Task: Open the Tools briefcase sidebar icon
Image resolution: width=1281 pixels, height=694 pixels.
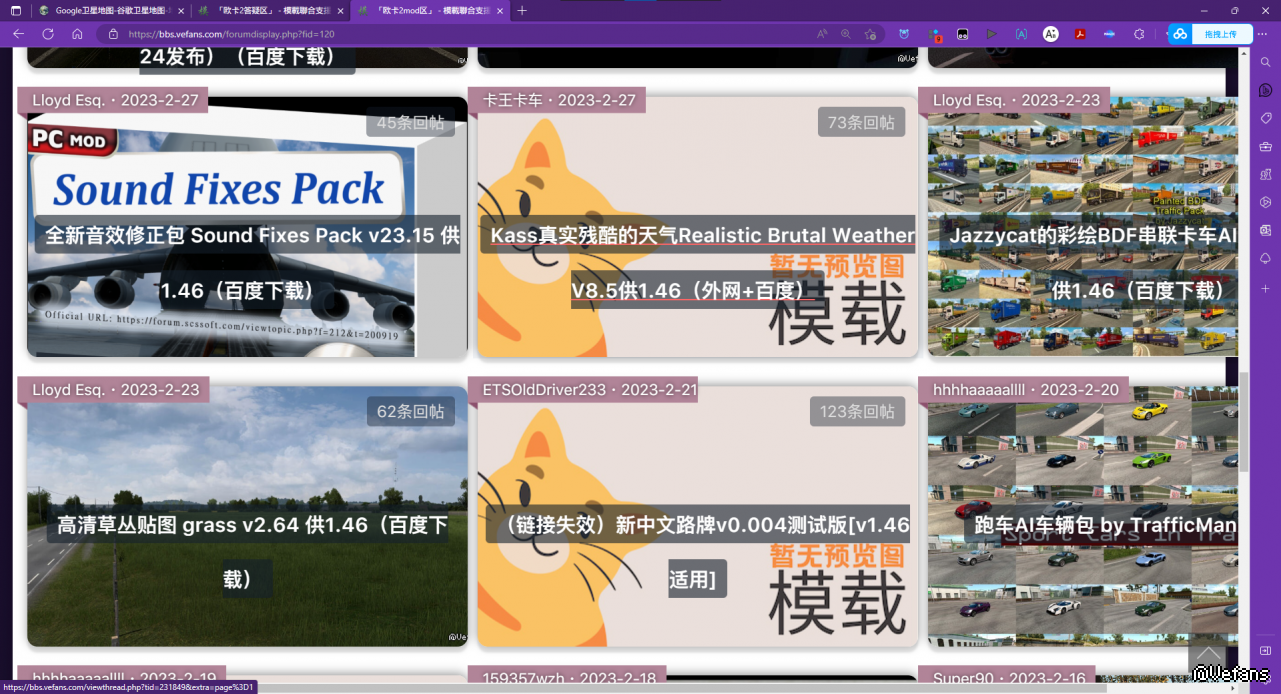Action: [1266, 146]
